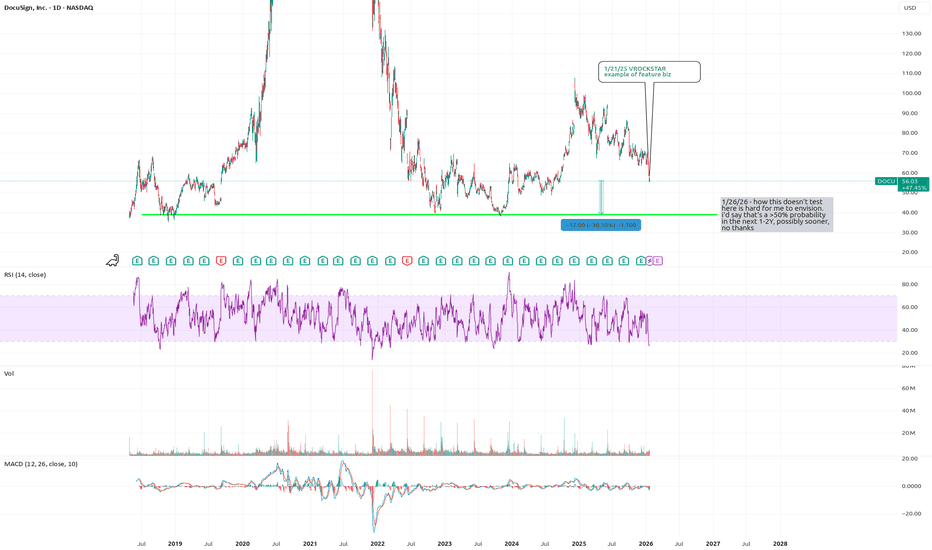Select the Vol indicator label

coord(9,373)
